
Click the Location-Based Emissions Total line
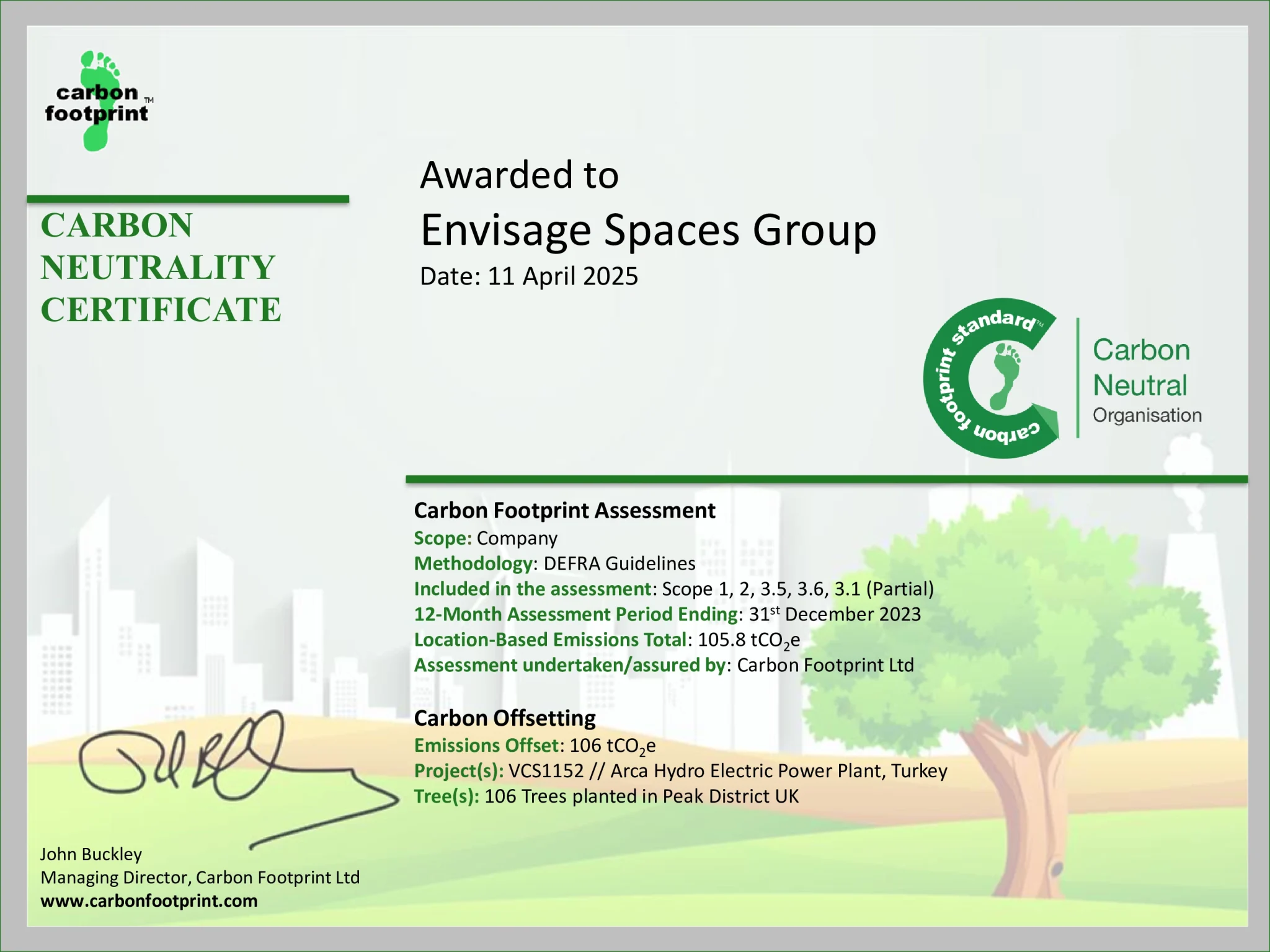(x=606, y=640)
